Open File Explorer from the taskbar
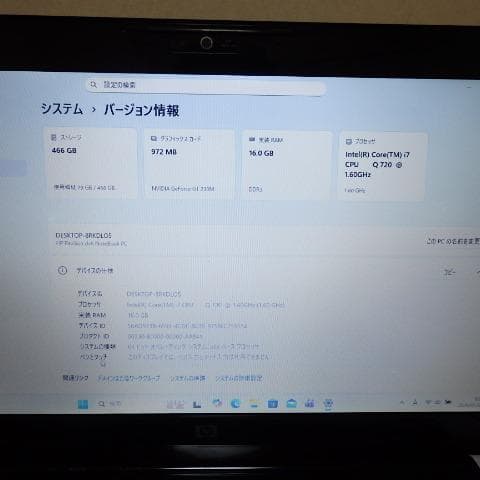 (254, 404)
